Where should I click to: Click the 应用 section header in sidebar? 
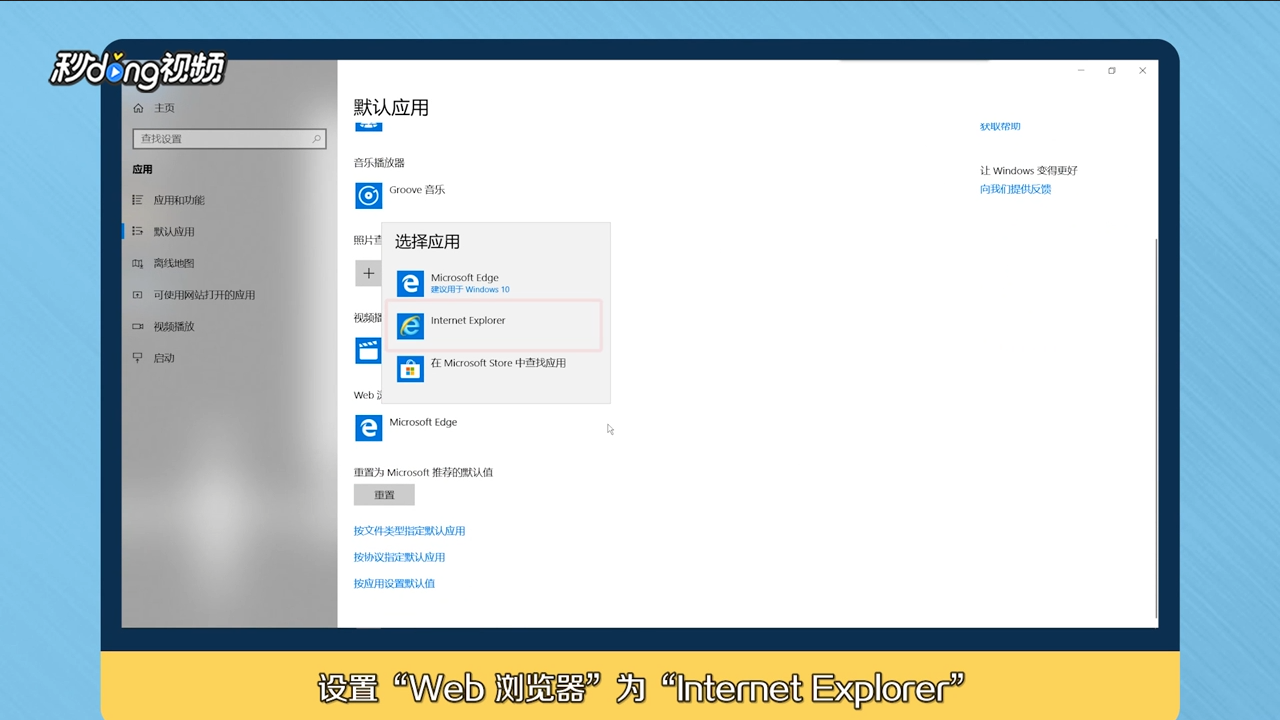click(x=142, y=170)
